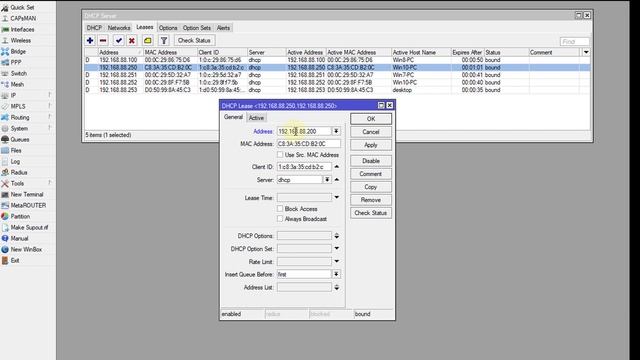Open the Manual
The image size is (640, 360).
click(19, 238)
